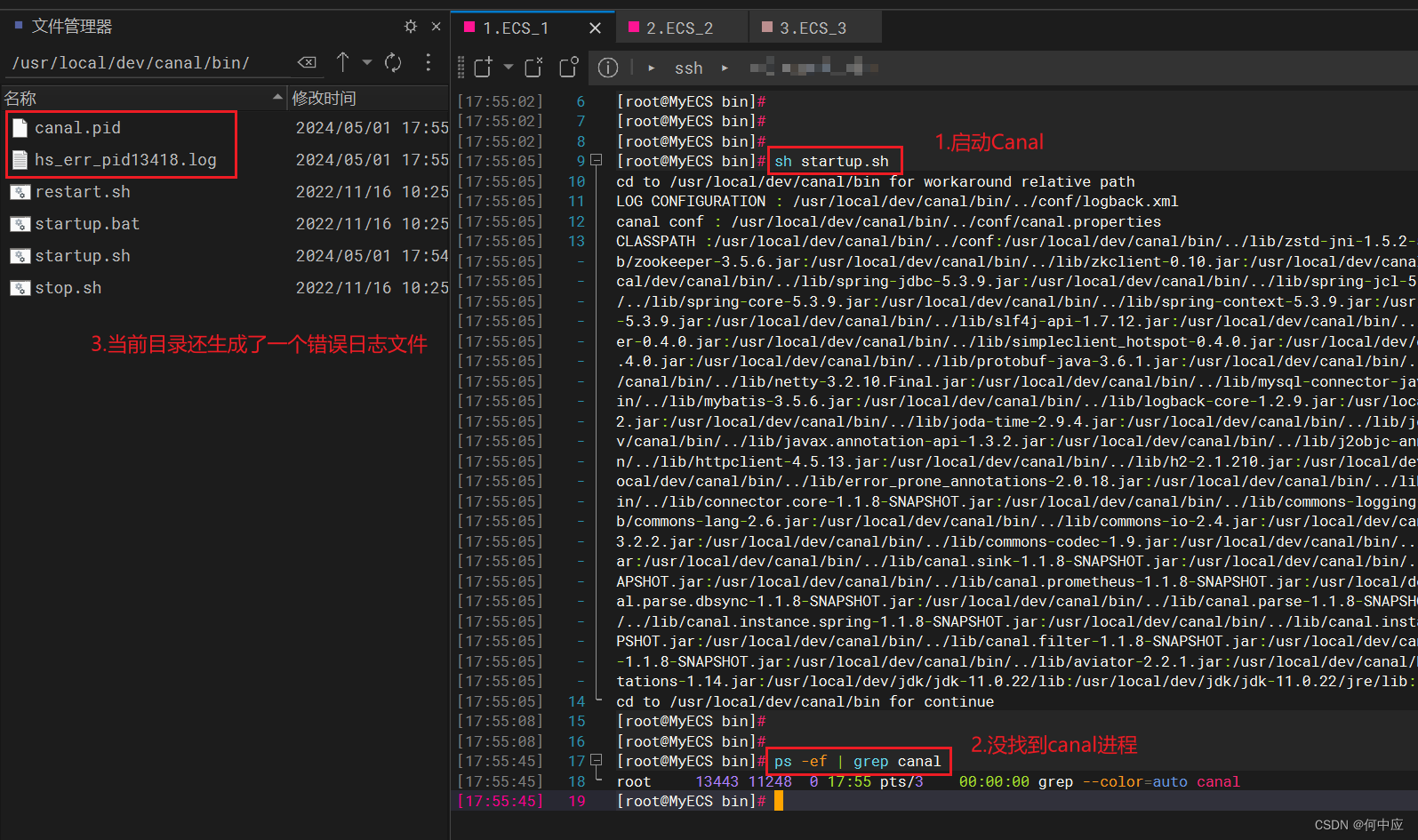This screenshot has height=840, width=1418.
Task: Open a new terminal session with the plus icon
Action: (x=483, y=68)
